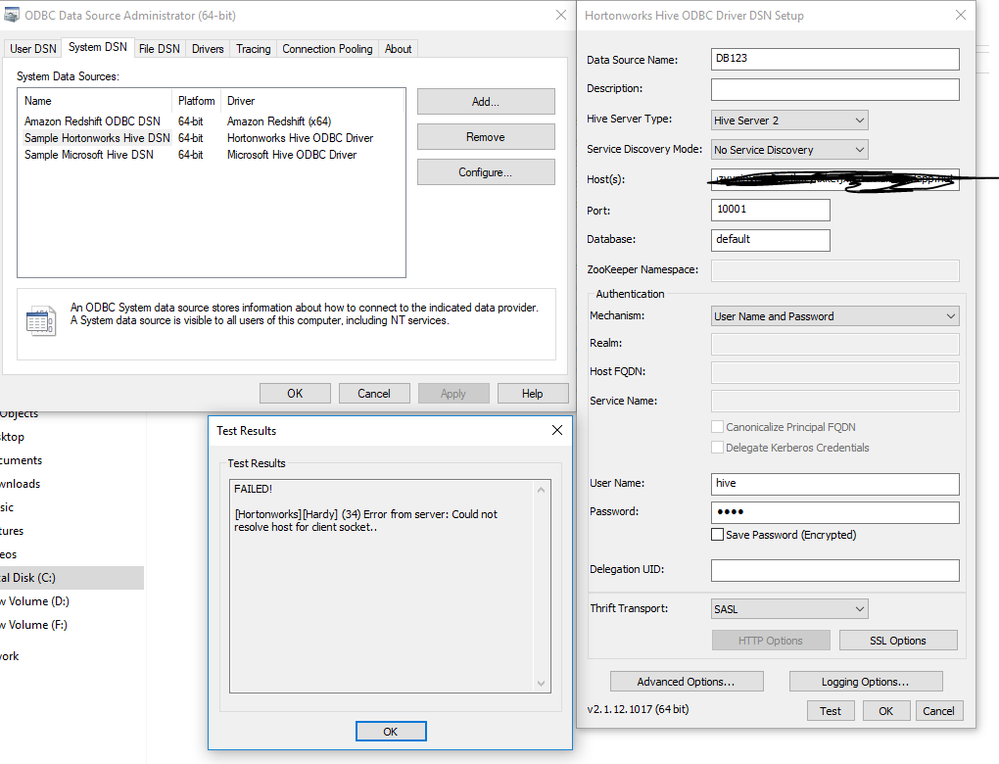999x764 pixels.
Task: Click the Help button
Action: point(533,393)
